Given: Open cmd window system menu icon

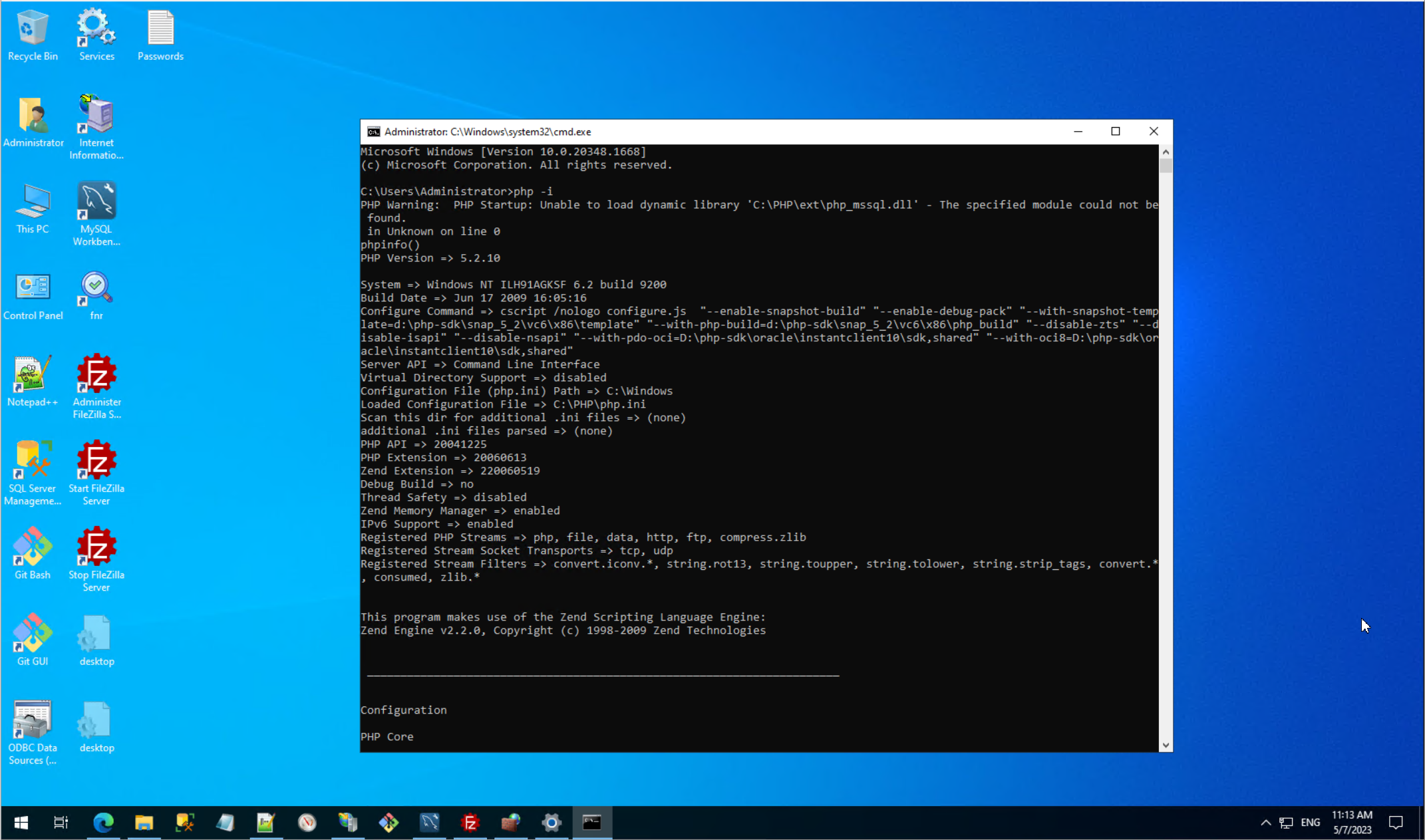Looking at the screenshot, I should [x=374, y=132].
